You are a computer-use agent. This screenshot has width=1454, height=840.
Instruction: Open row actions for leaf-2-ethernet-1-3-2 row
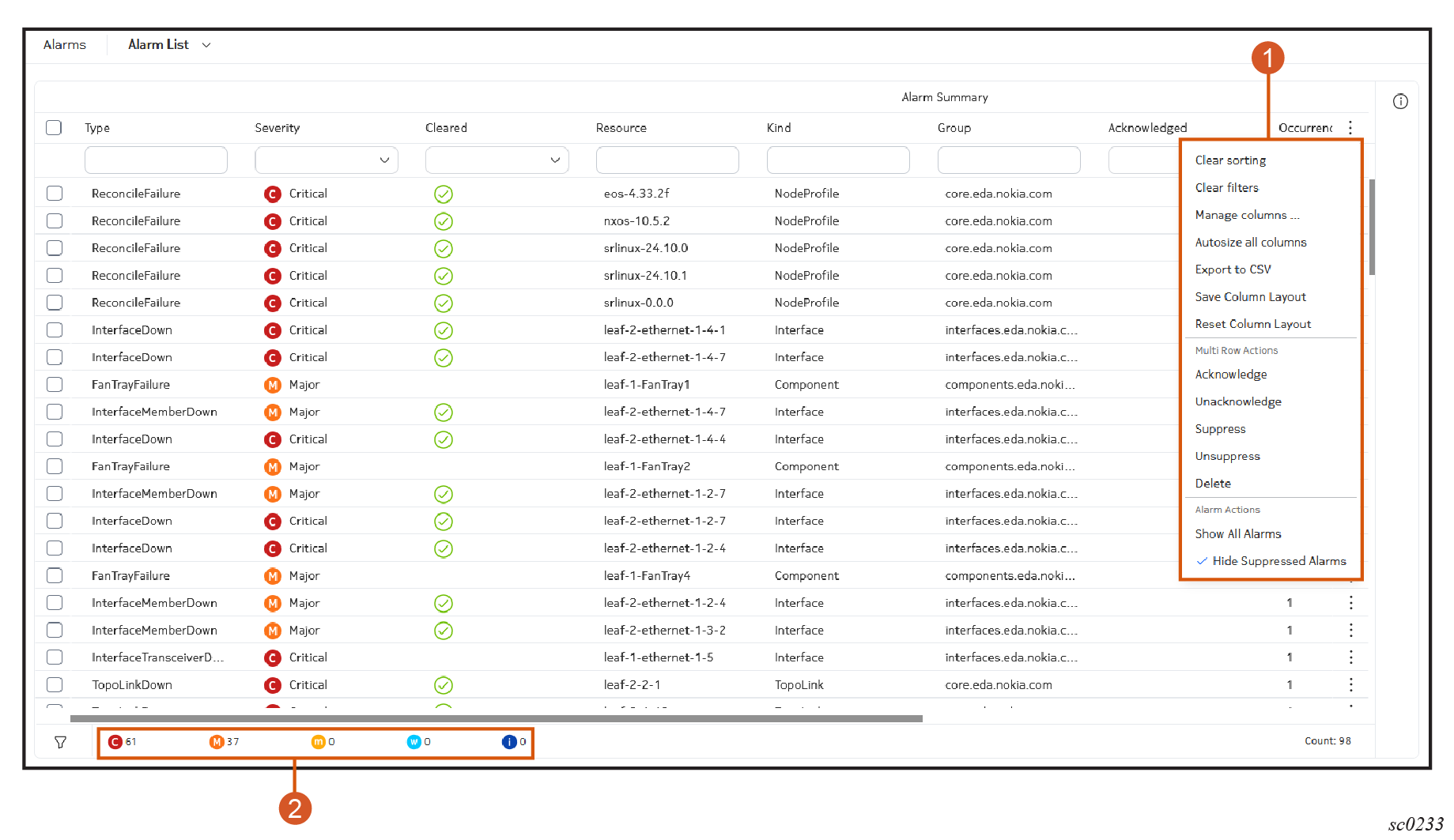click(1351, 631)
